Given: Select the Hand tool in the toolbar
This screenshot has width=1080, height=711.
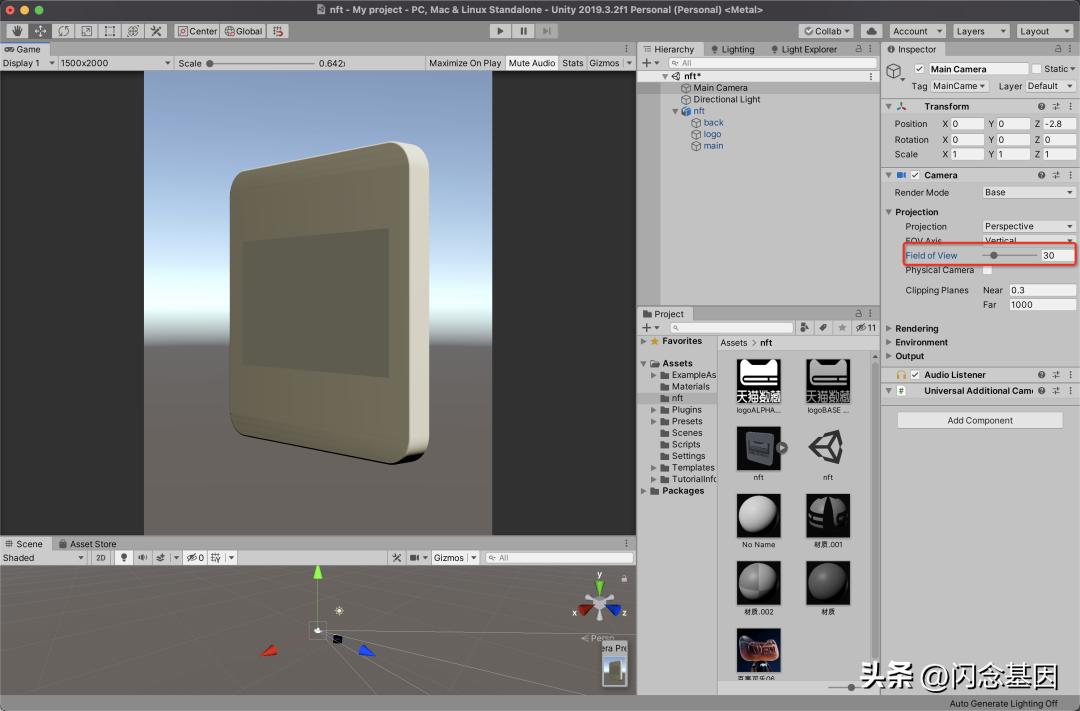Looking at the screenshot, I should (x=16, y=31).
